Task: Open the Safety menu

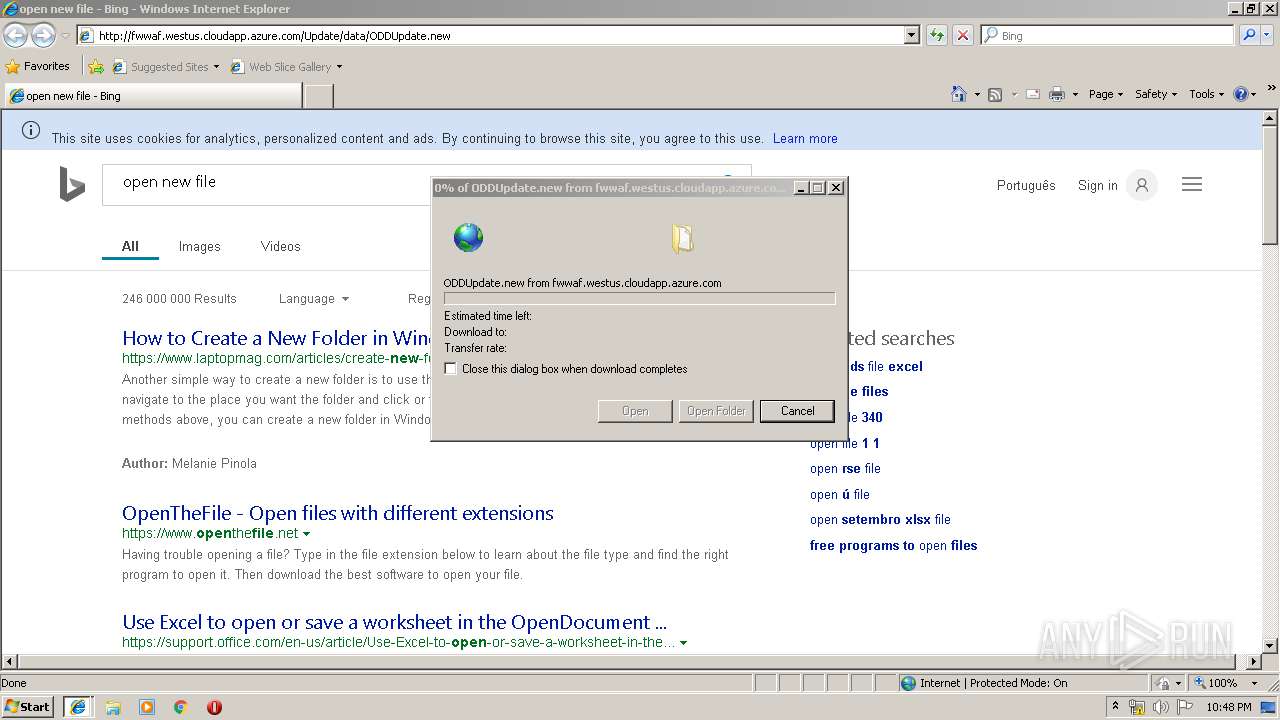Action: coord(1155,94)
